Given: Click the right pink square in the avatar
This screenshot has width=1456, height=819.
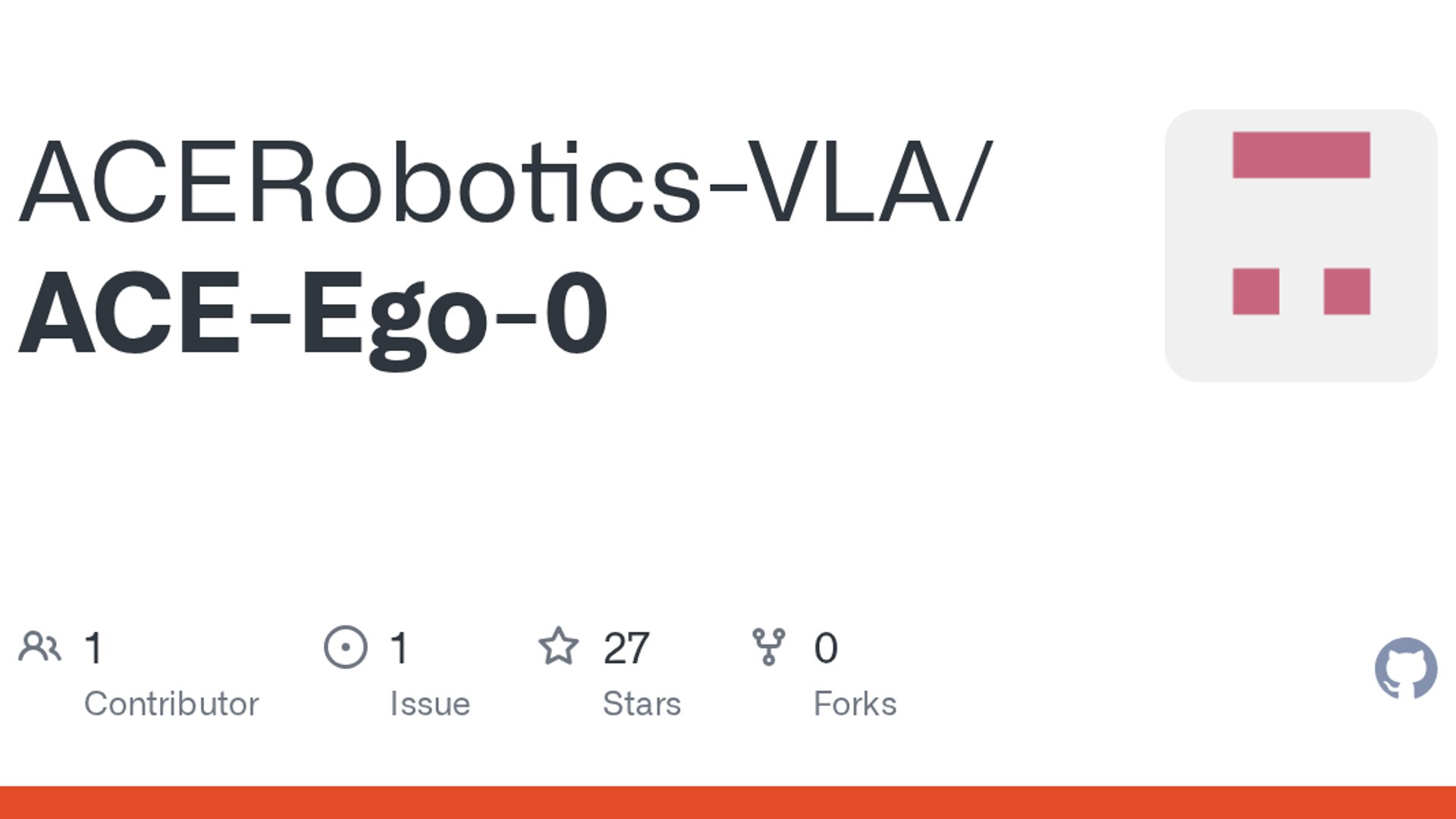Looking at the screenshot, I should [1347, 291].
